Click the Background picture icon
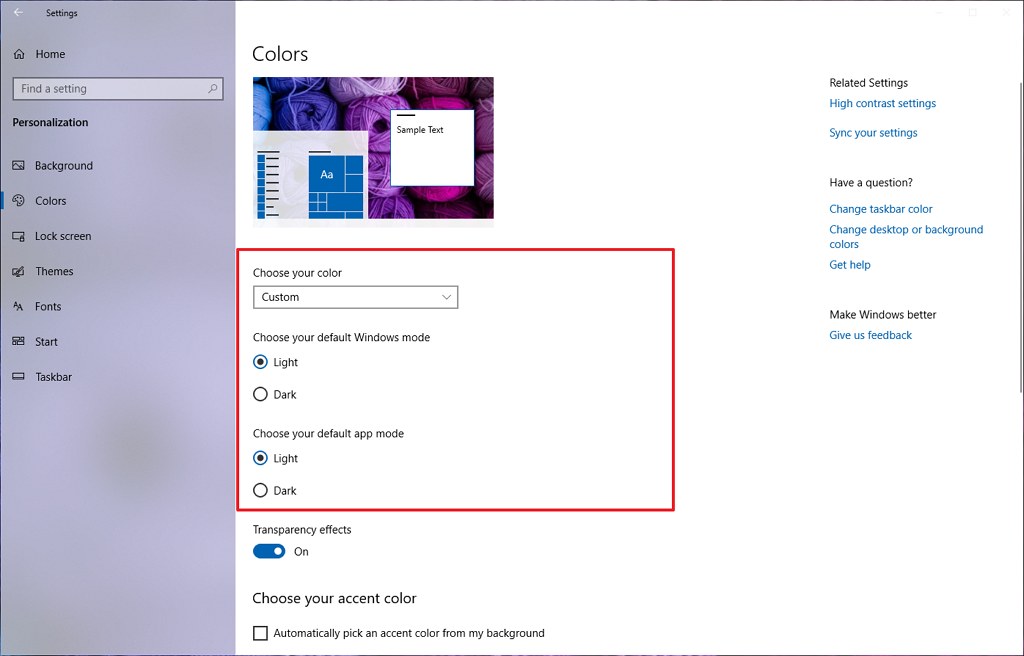The height and width of the screenshot is (656, 1024). (19, 165)
